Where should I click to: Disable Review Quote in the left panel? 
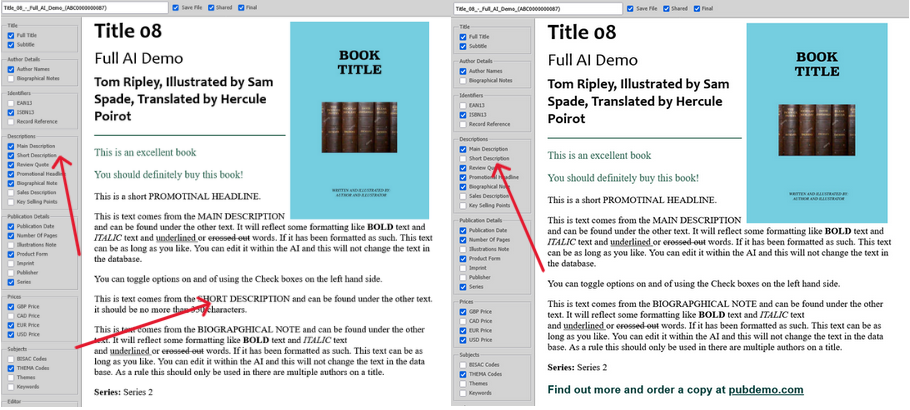tap(11, 165)
